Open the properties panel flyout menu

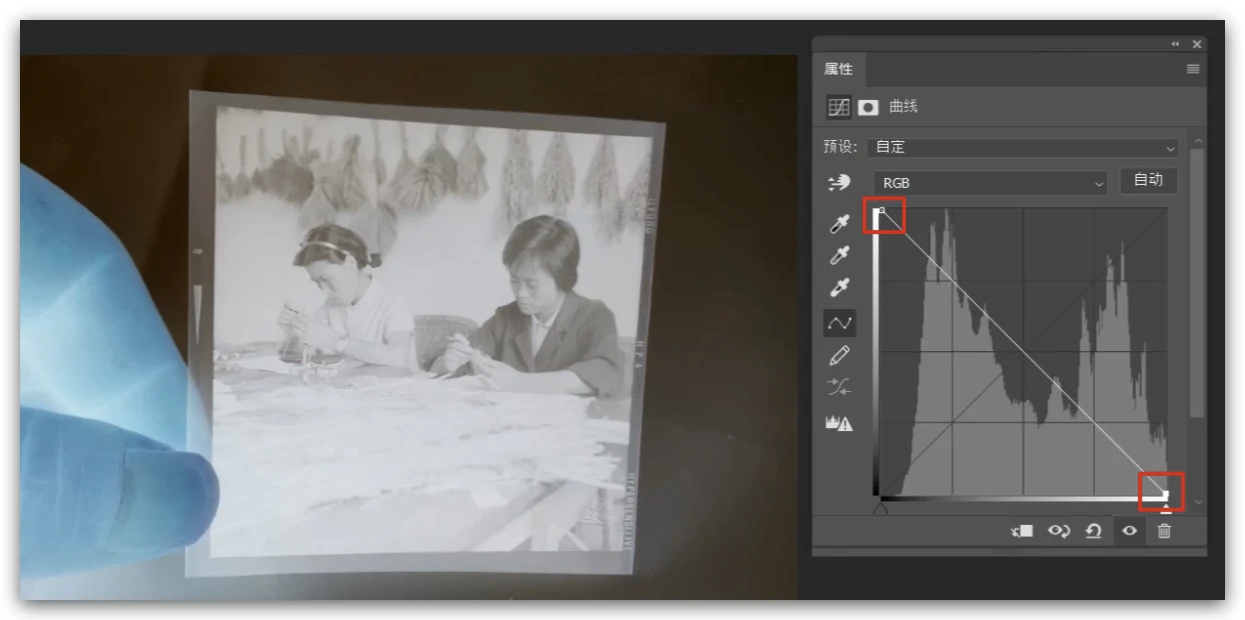(1192, 69)
